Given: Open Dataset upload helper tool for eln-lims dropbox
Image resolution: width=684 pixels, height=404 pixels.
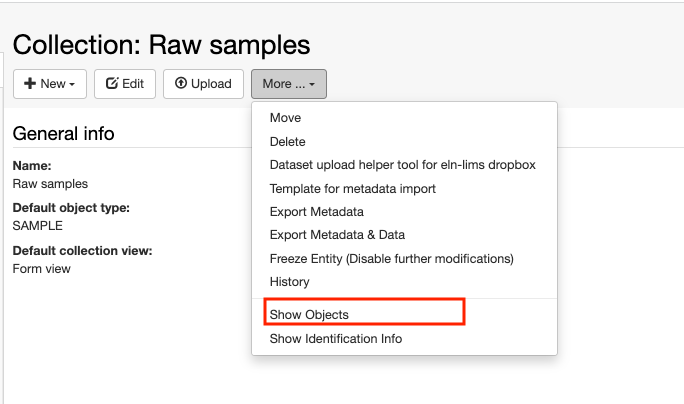Looking at the screenshot, I should click(x=404, y=165).
